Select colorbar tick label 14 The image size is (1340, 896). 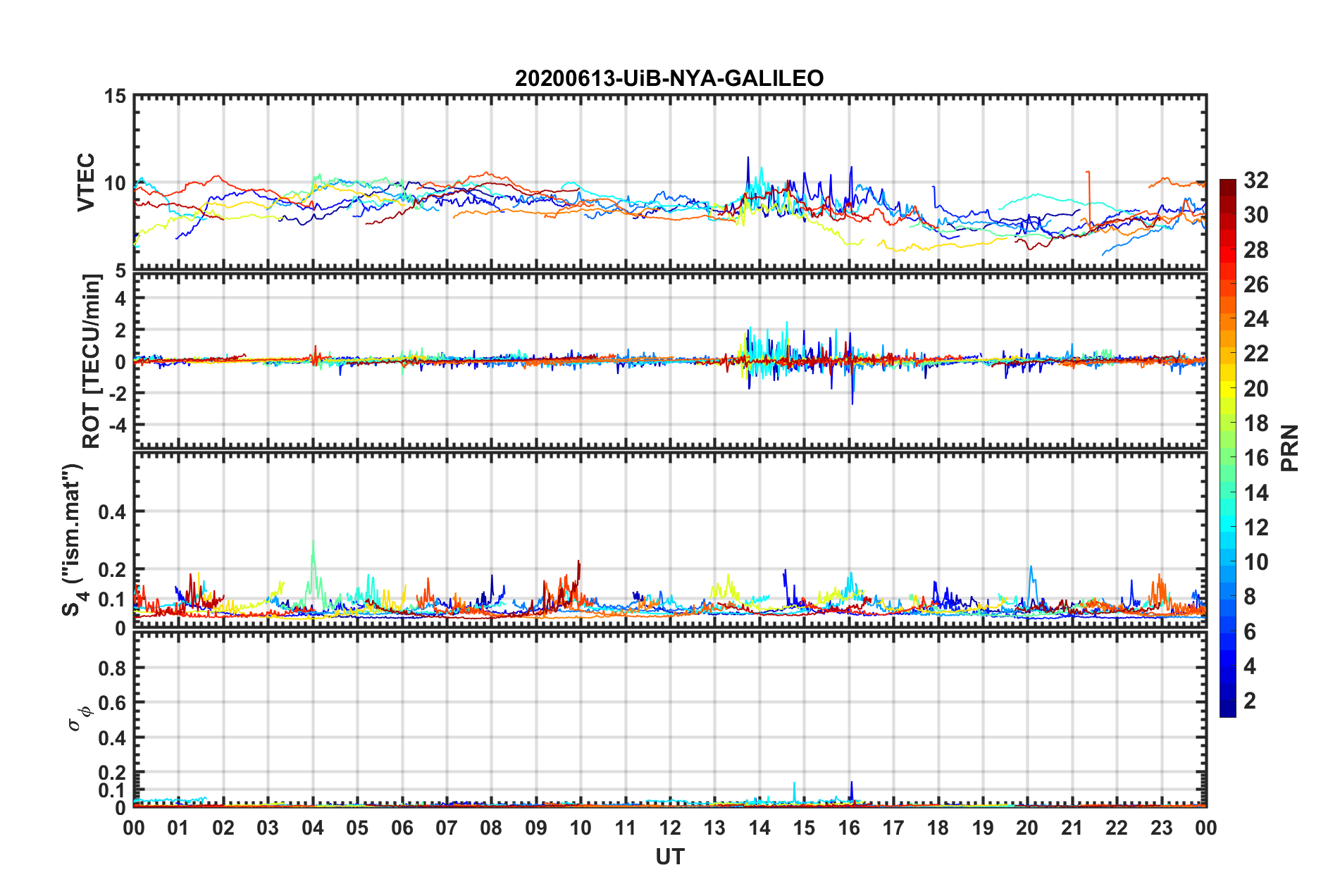[x=1255, y=493]
